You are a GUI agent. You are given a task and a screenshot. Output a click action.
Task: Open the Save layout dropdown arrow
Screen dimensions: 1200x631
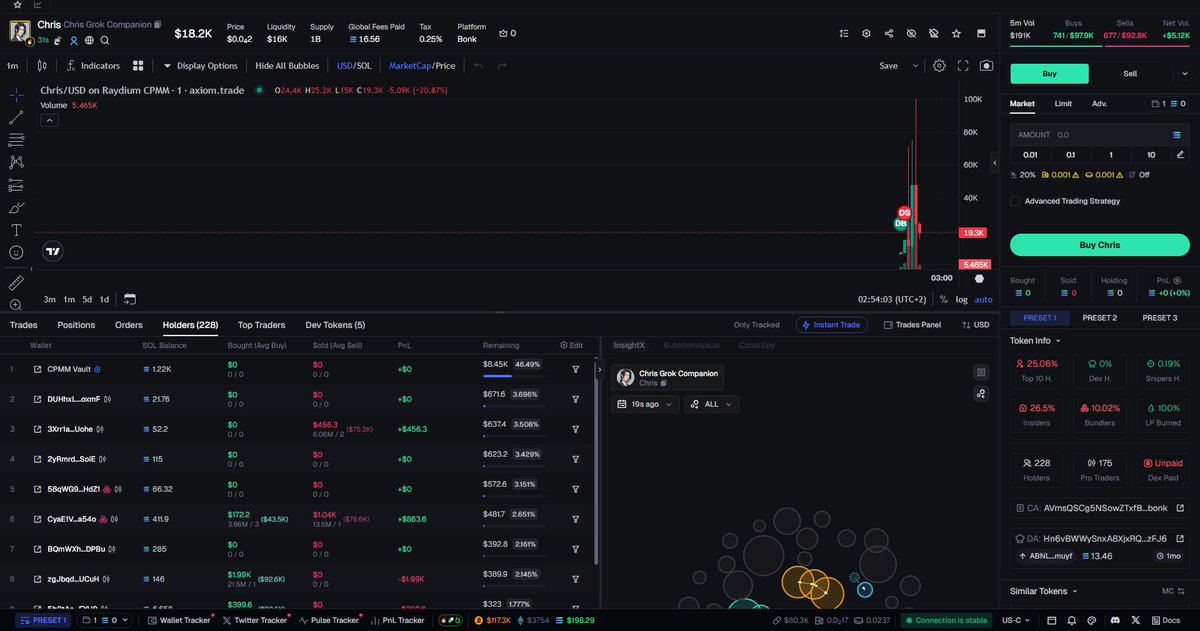[x=915, y=66]
